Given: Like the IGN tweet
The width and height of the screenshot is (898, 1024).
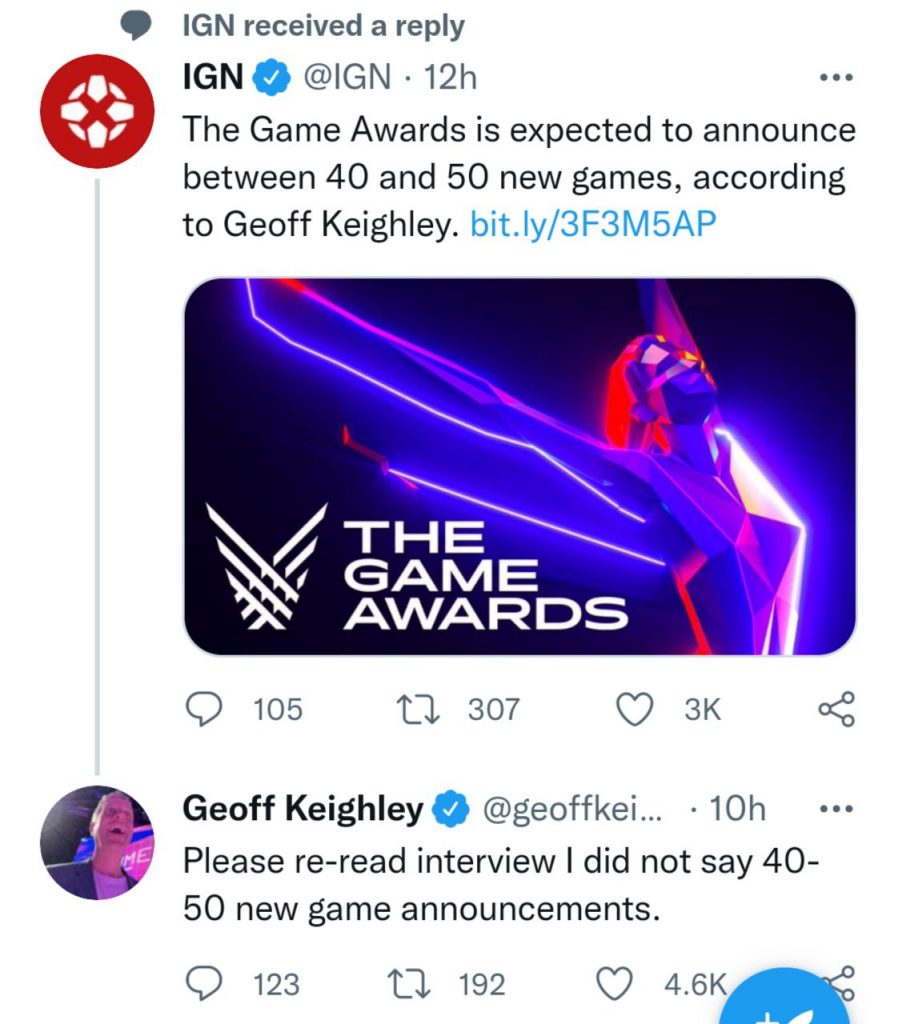Looking at the screenshot, I should (632, 709).
